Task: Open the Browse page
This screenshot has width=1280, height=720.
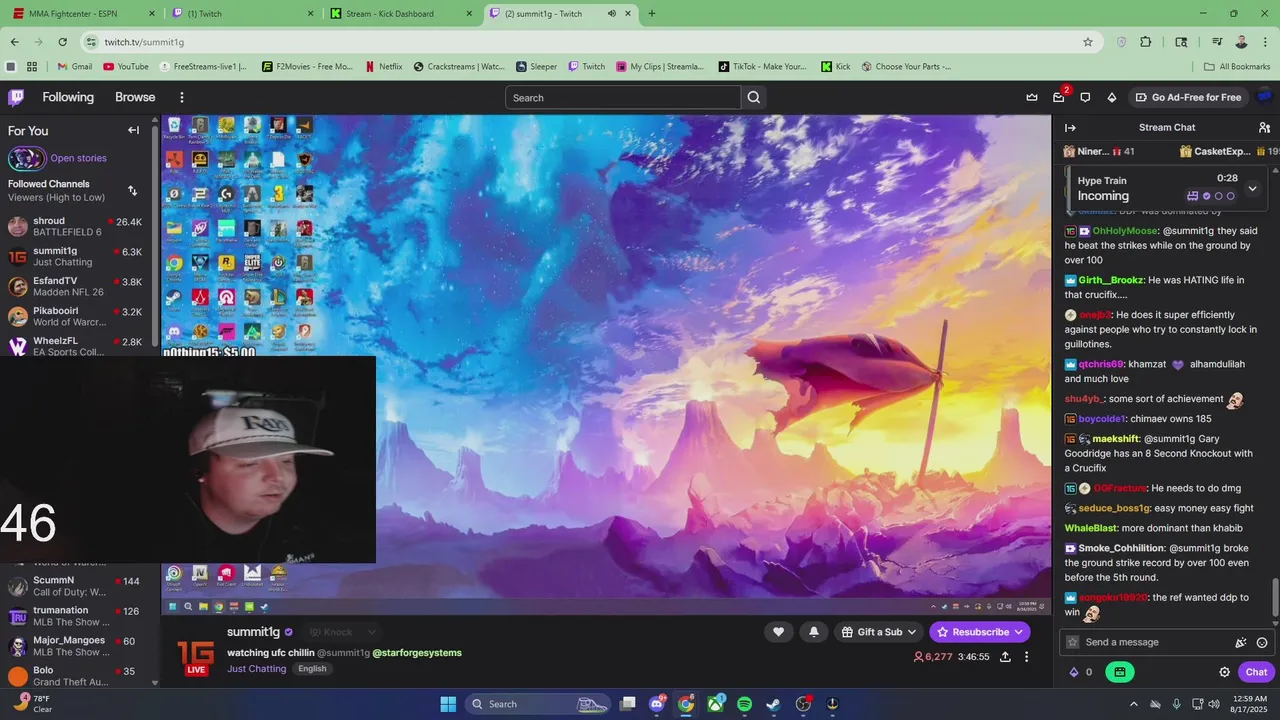Action: tap(135, 97)
